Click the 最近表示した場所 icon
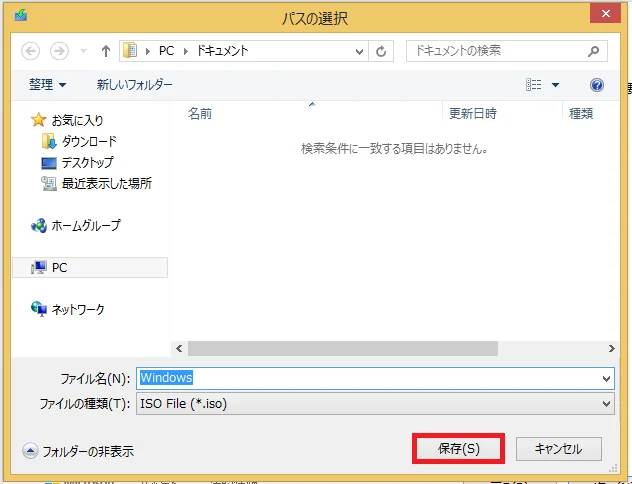632x484 pixels. 49,184
